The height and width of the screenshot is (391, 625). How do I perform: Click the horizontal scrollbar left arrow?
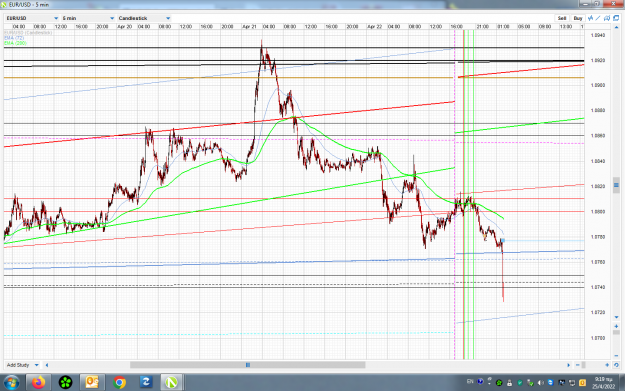tap(47, 365)
